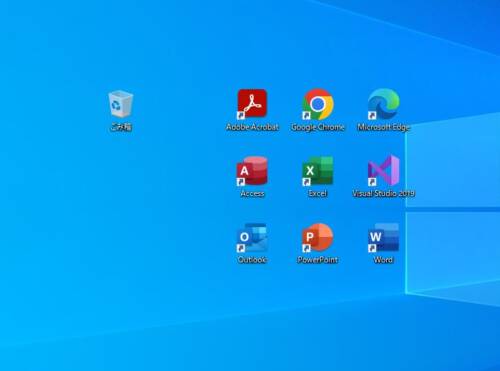
Task: Select the Access shortcut icon
Action: coord(252,171)
